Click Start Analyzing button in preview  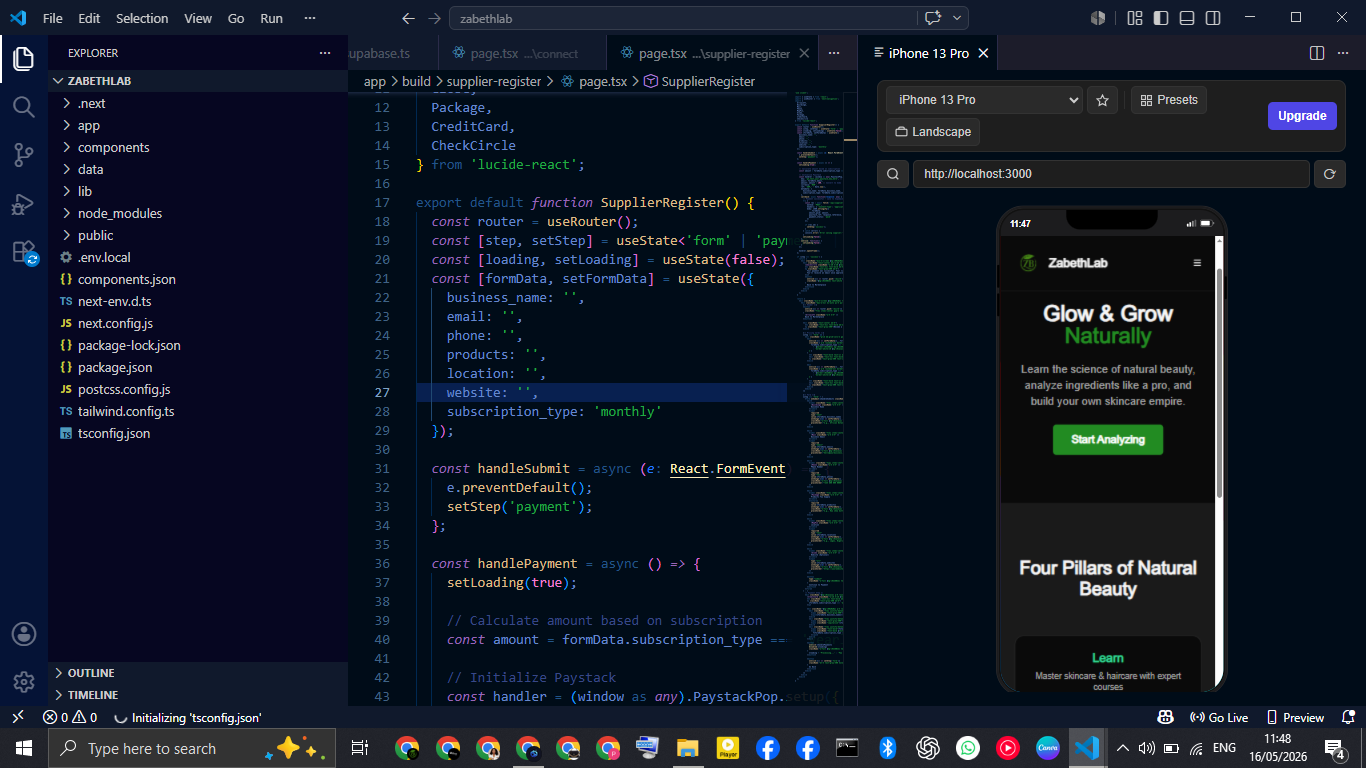[1108, 439]
